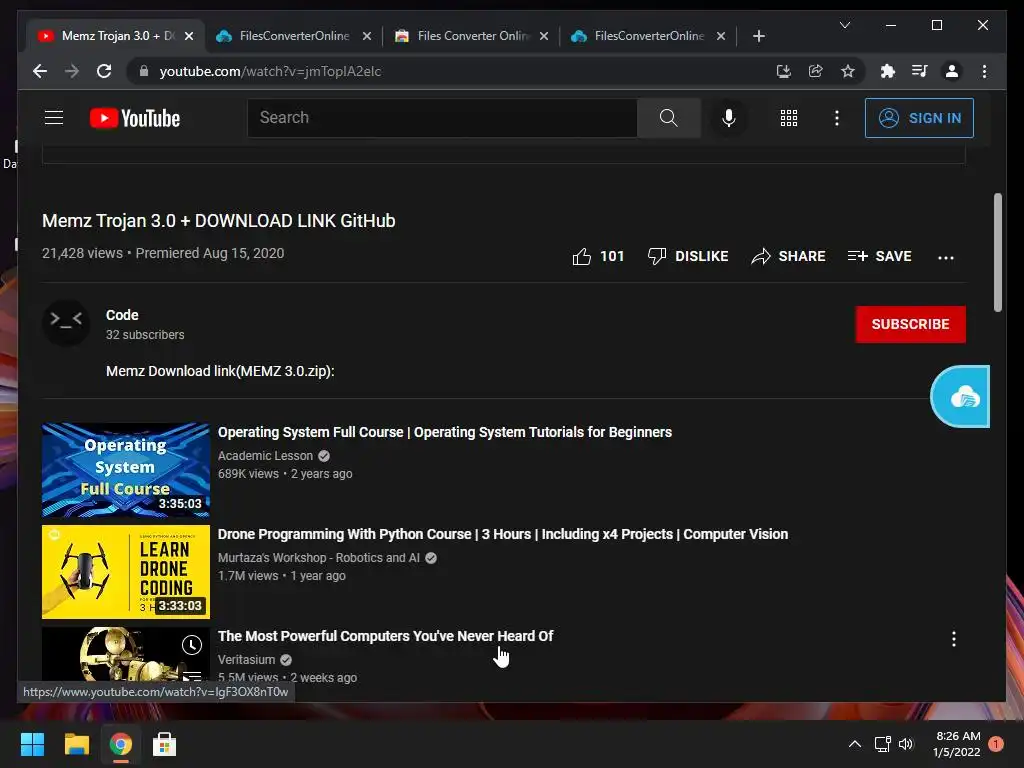Open Drone Programming With Python video title
The height and width of the screenshot is (768, 1024).
(502, 534)
